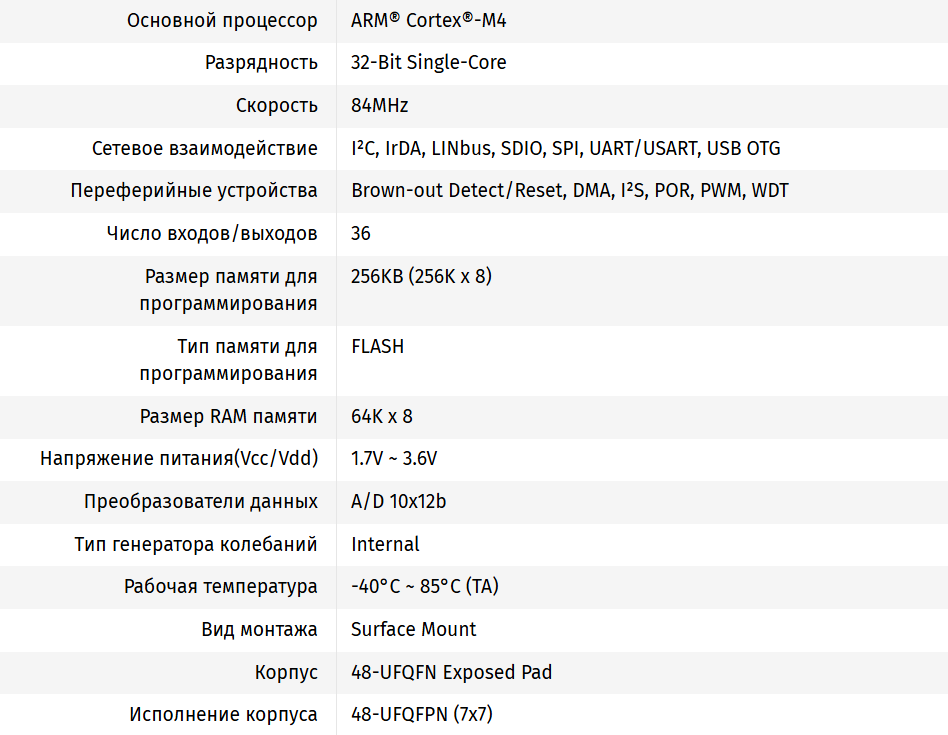Click the "32-Bit Single-Core" value

click(x=428, y=62)
